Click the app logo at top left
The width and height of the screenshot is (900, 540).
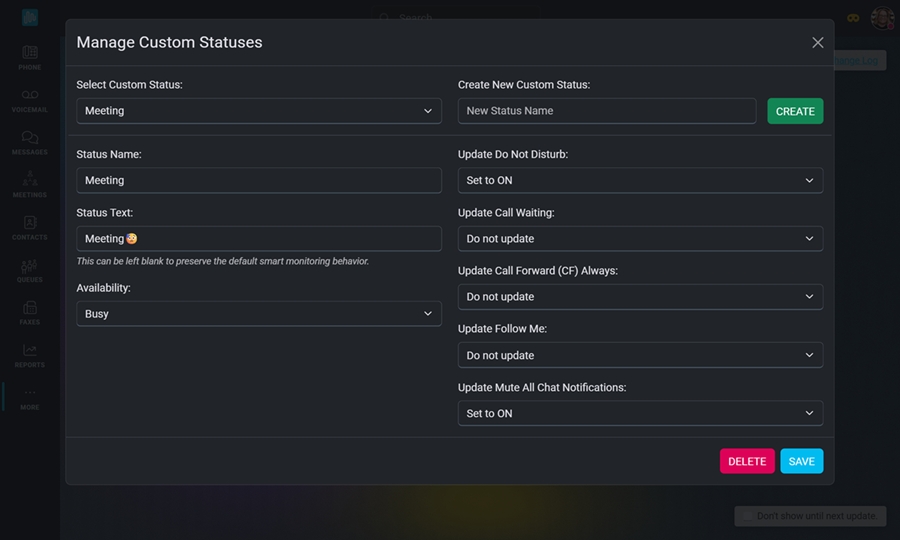pyautogui.click(x=30, y=17)
